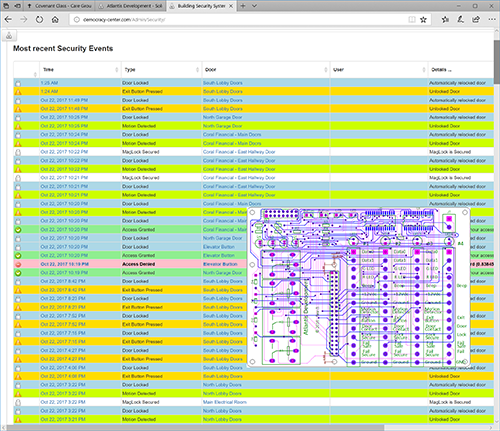Sort the table by the Type column
Screen dimensions: 500x431
pos(161,70)
